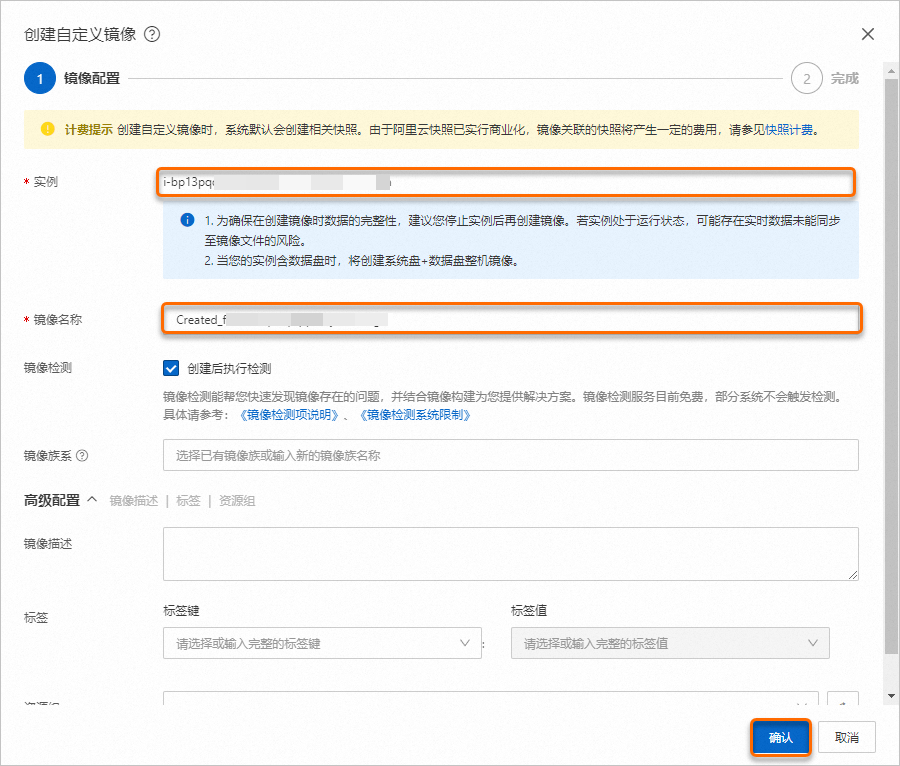Click the blue info icon in the notice
This screenshot has height=766, width=900.
[x=187, y=220]
